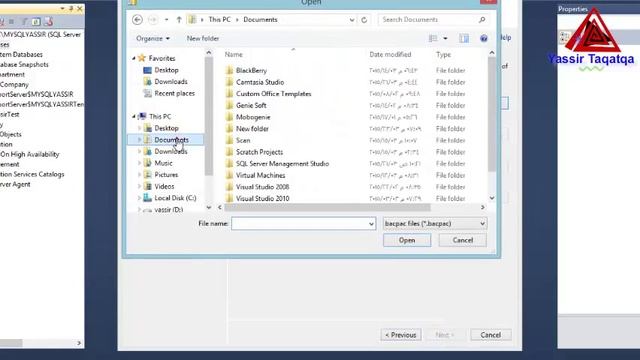This screenshot has height=360, width=640.
Task: Select Pictures in navigation tree
Action: pos(166,175)
